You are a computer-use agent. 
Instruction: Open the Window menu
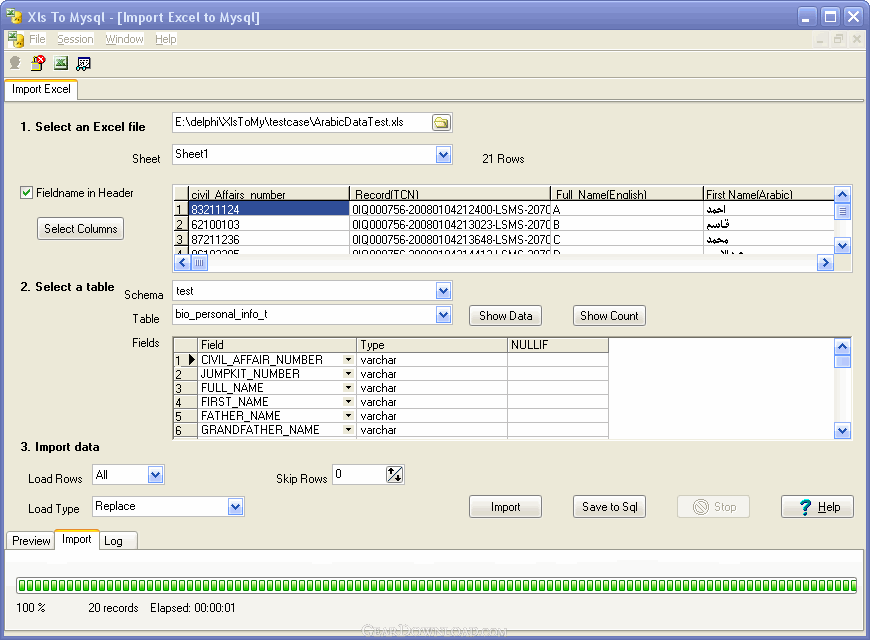click(x=124, y=39)
